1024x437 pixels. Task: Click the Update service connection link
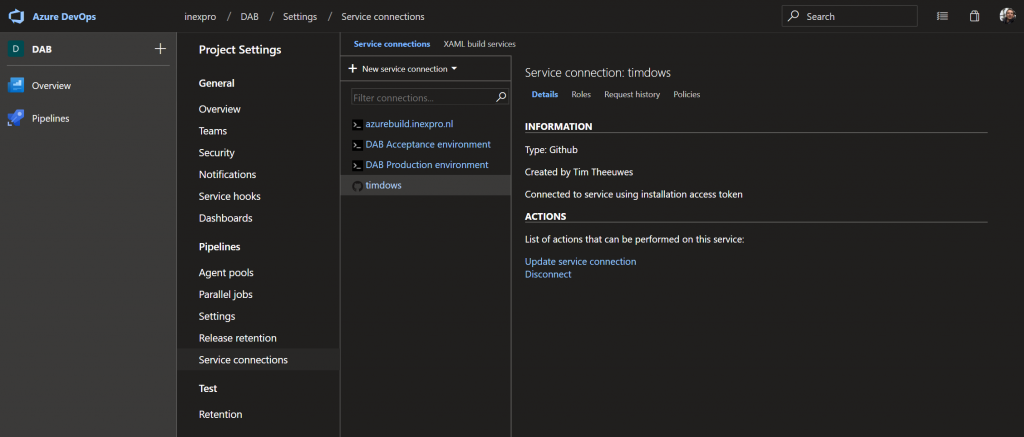click(581, 261)
